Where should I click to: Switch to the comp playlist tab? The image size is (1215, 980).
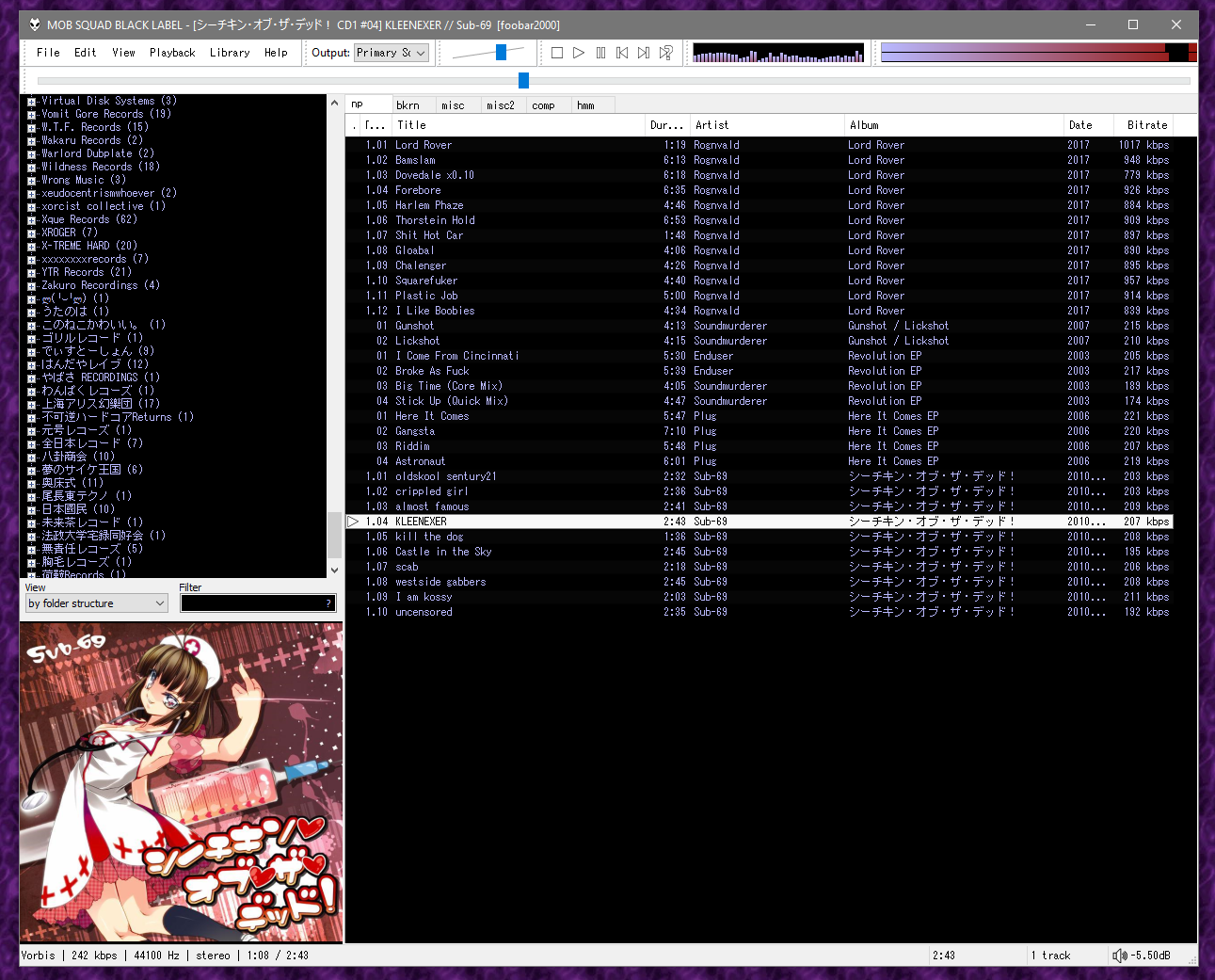coord(549,105)
